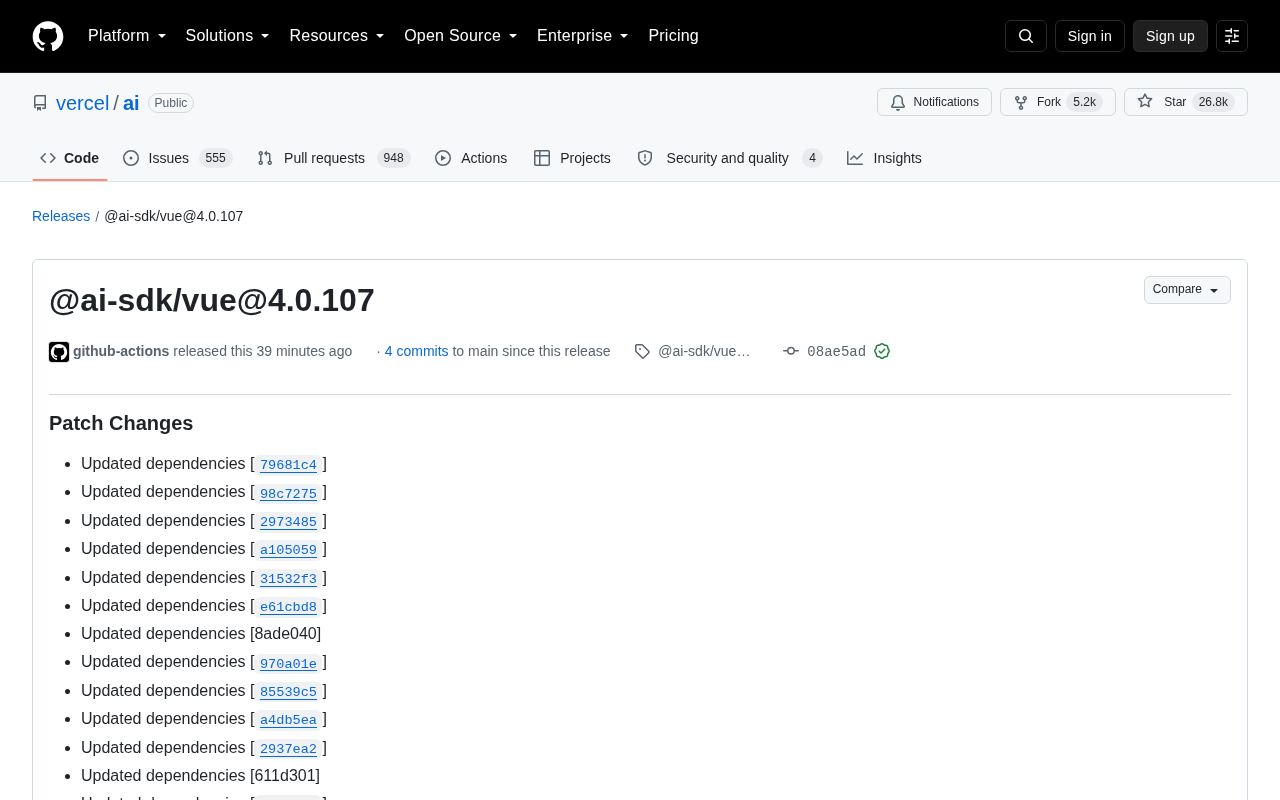The image size is (1280, 800).
Task: Open the search magnifier button
Action: tap(1026, 36)
